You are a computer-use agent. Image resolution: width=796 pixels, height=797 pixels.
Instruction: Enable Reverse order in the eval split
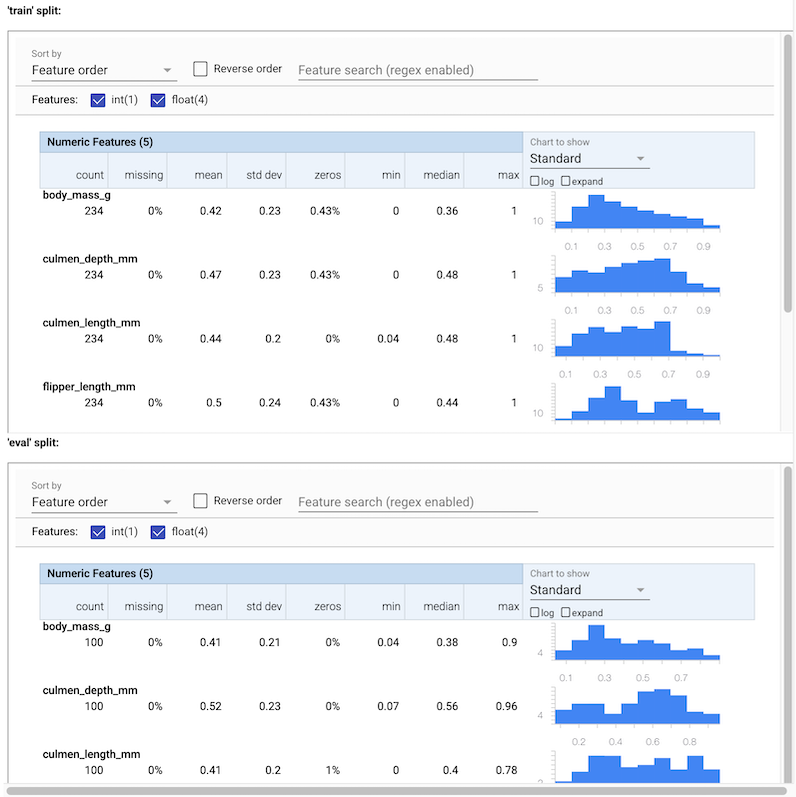coord(201,501)
